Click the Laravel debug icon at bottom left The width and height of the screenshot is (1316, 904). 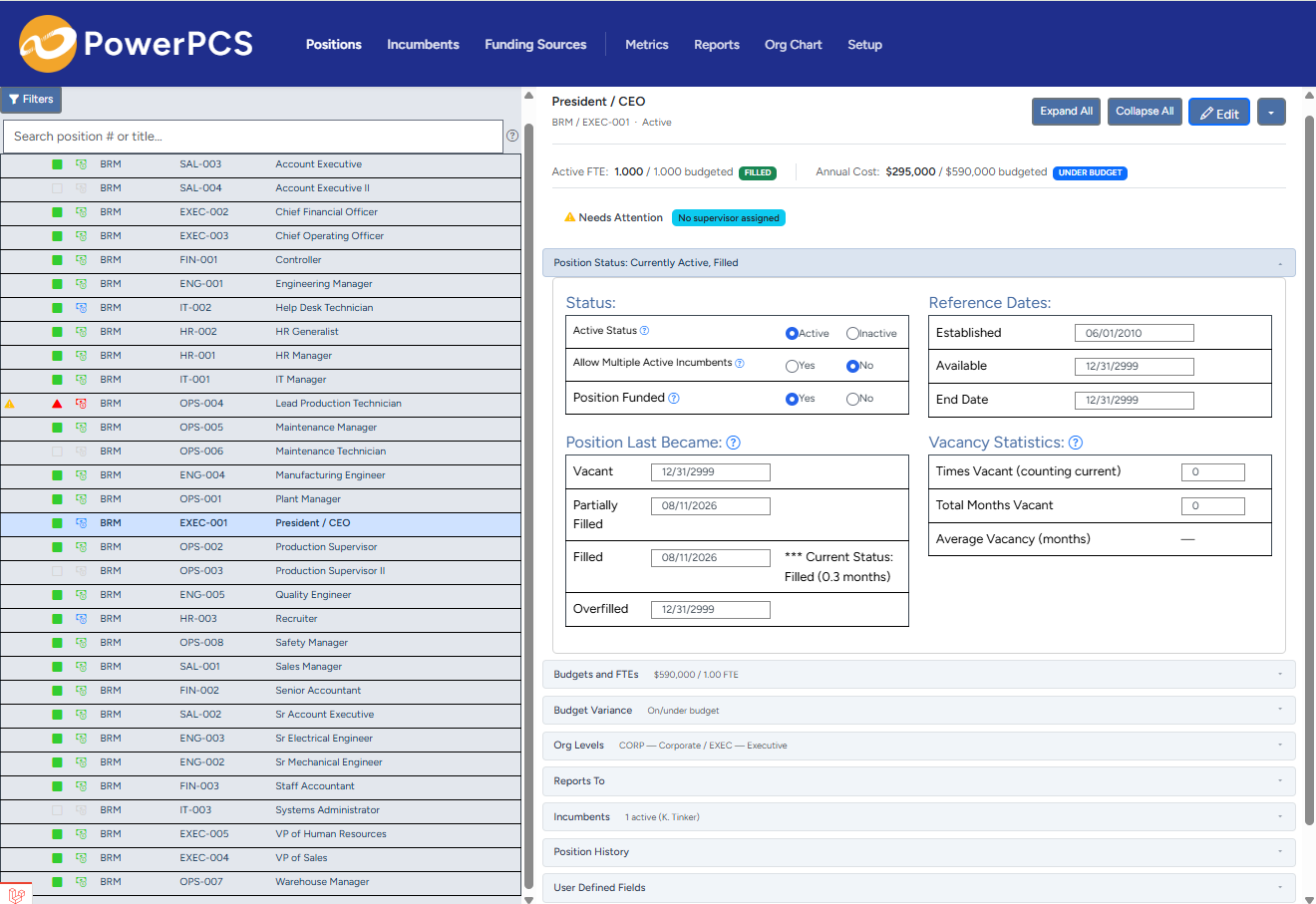[x=16, y=894]
